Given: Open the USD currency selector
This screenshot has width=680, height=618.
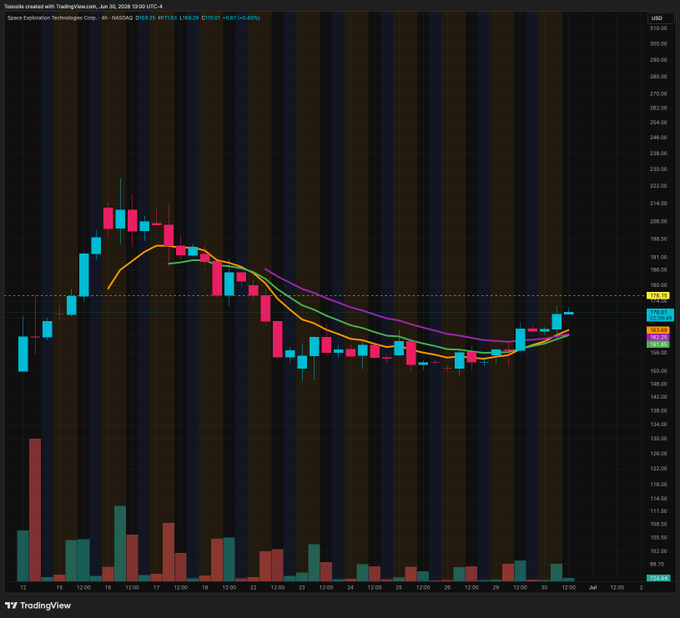Looking at the screenshot, I should [x=661, y=18].
